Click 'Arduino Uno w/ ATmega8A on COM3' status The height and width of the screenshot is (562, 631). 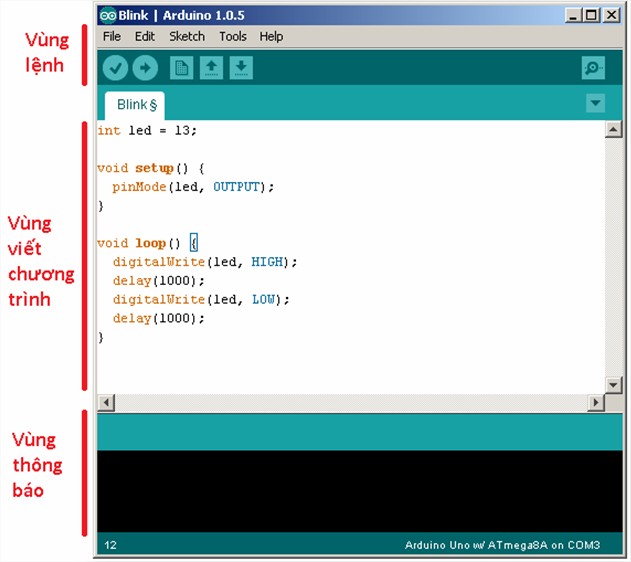[x=502, y=546]
